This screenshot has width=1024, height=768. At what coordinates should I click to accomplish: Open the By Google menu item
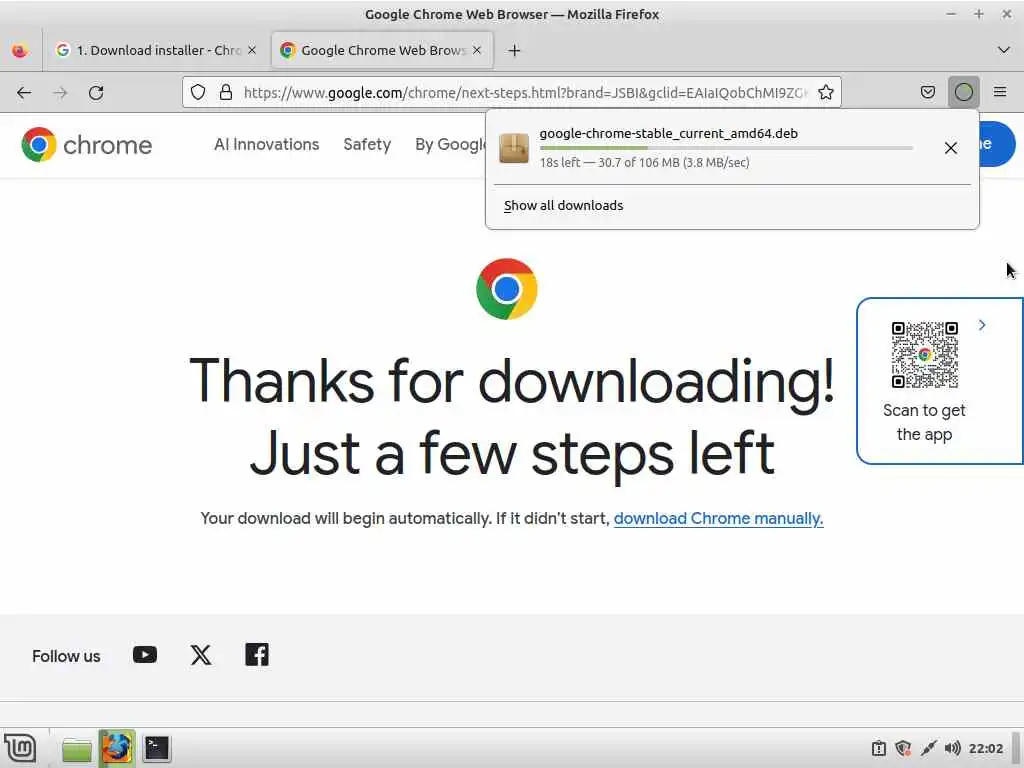point(451,144)
